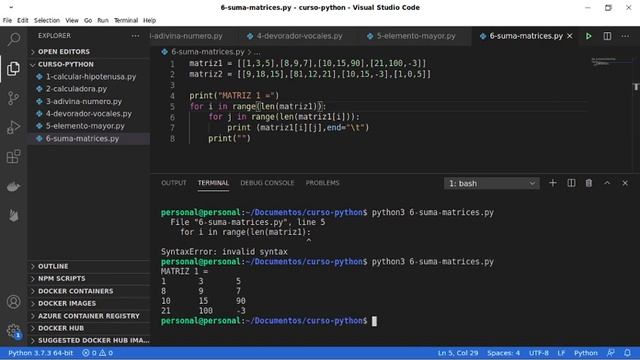Open the Terminal menu
This screenshot has width=640, height=360.
point(126,20)
